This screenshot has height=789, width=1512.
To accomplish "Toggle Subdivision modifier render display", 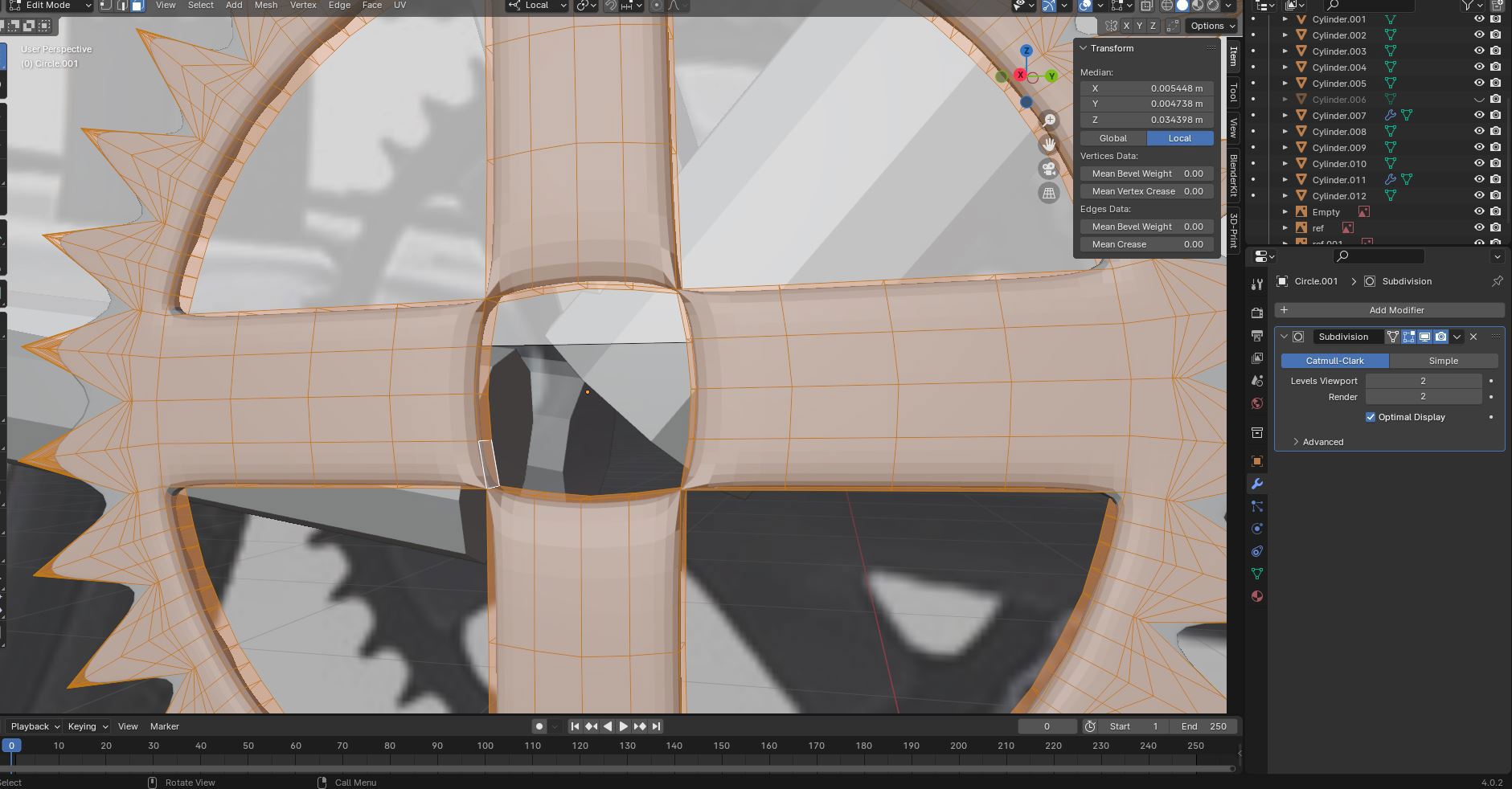I will pyautogui.click(x=1440, y=337).
